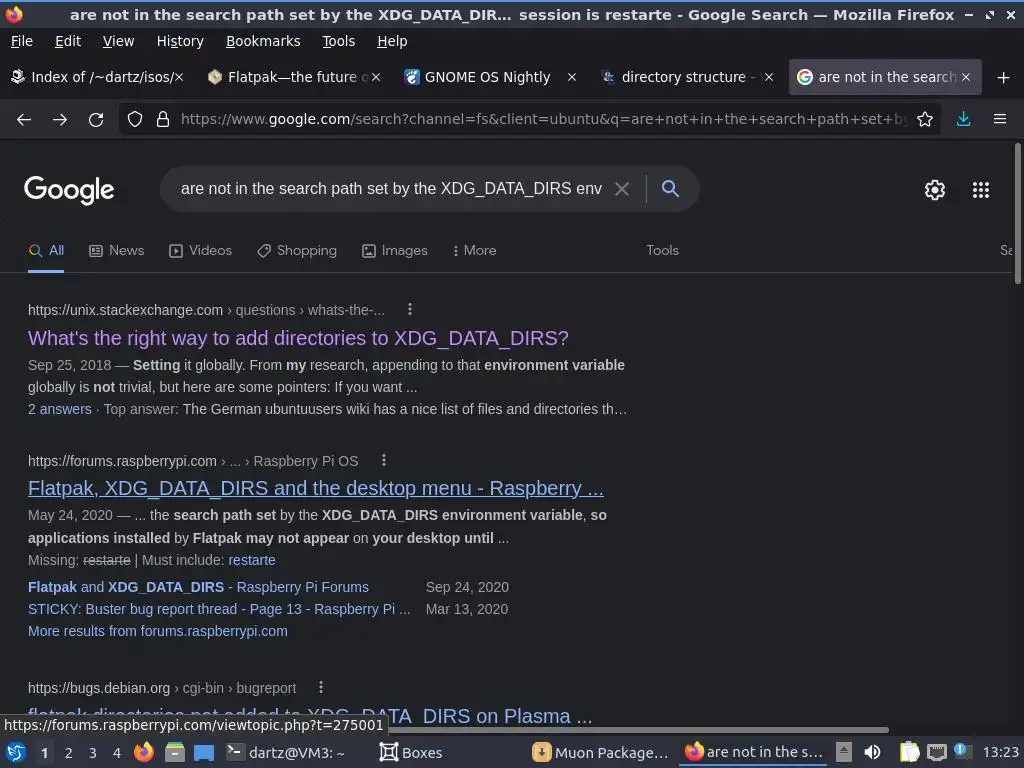Screen dimensions: 1024x768
Task: Focus the Google search query field
Action: [391, 189]
